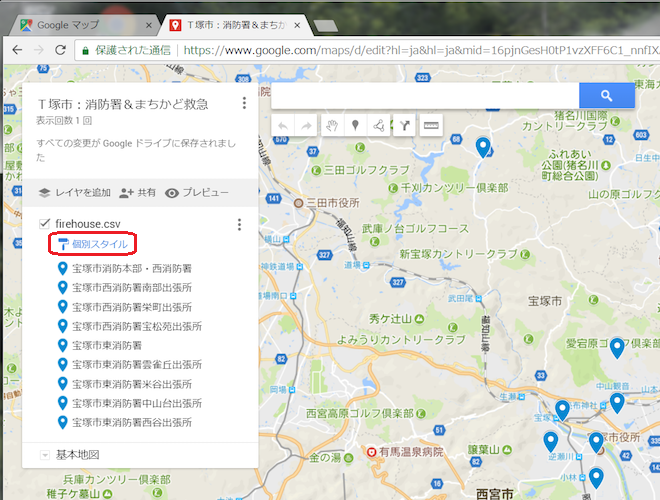Close the T塚市：消防署 tab
Screen dimensions: 660x500
[297, 25]
